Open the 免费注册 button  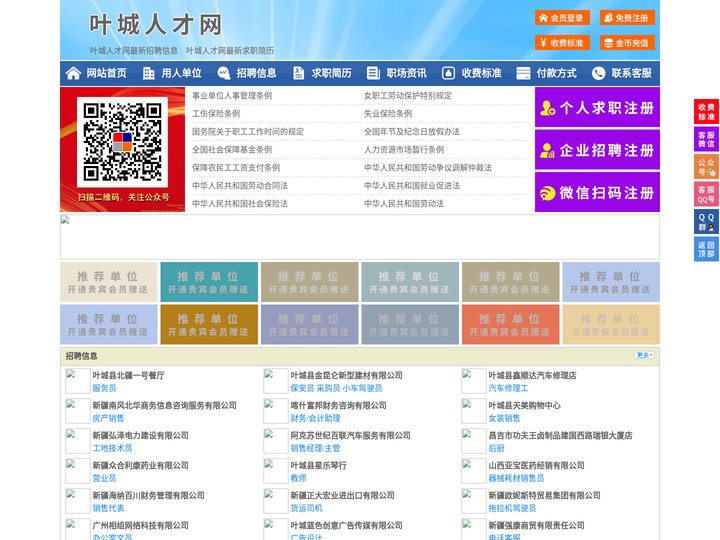[x=627, y=18]
